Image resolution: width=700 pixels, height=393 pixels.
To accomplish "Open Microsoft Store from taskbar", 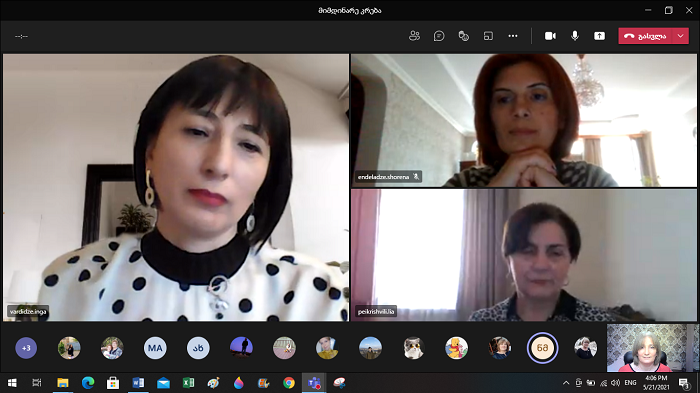I will tap(113, 383).
